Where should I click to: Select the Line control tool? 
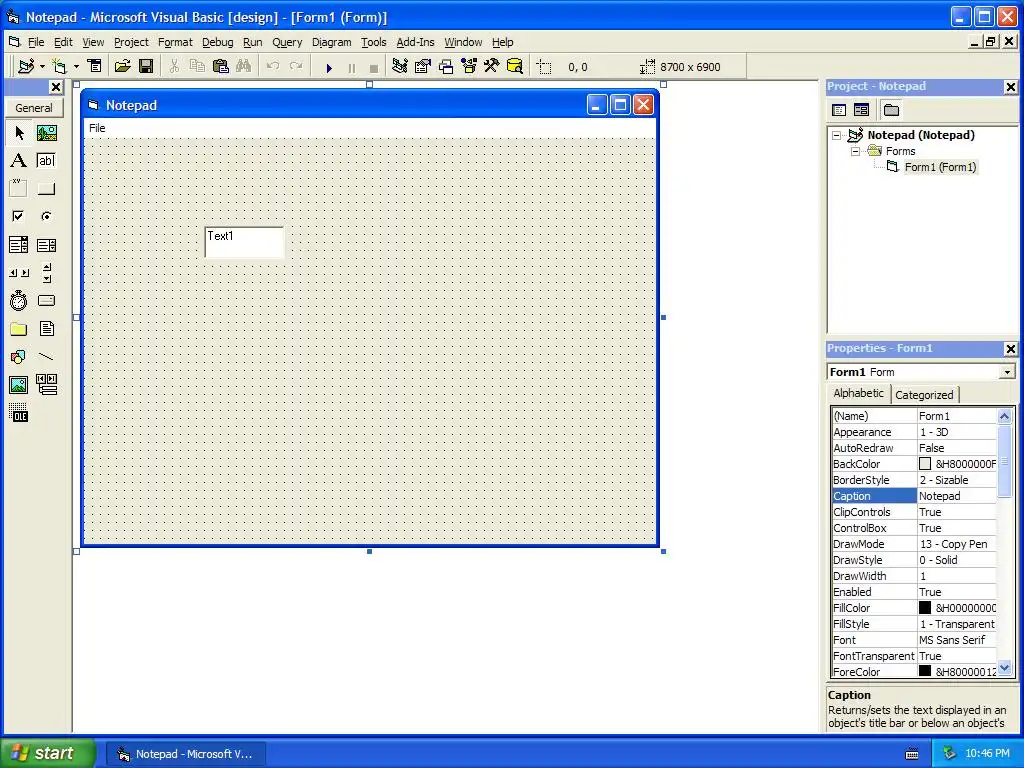point(46,357)
